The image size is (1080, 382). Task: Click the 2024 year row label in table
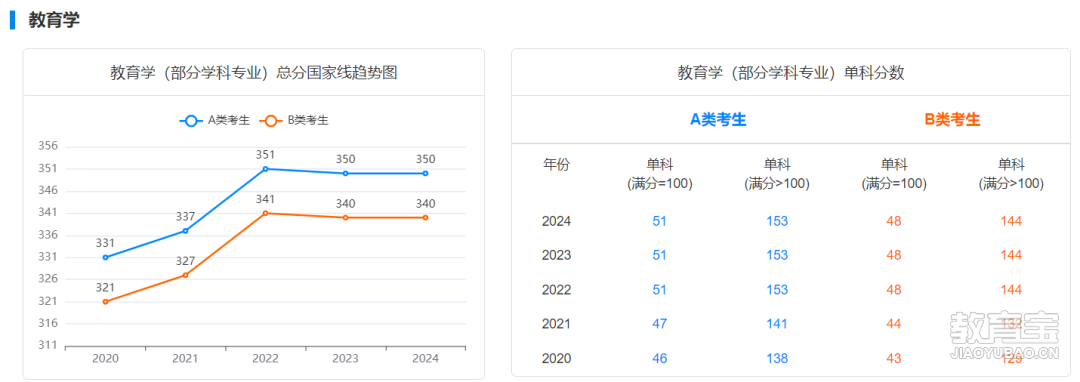(557, 221)
